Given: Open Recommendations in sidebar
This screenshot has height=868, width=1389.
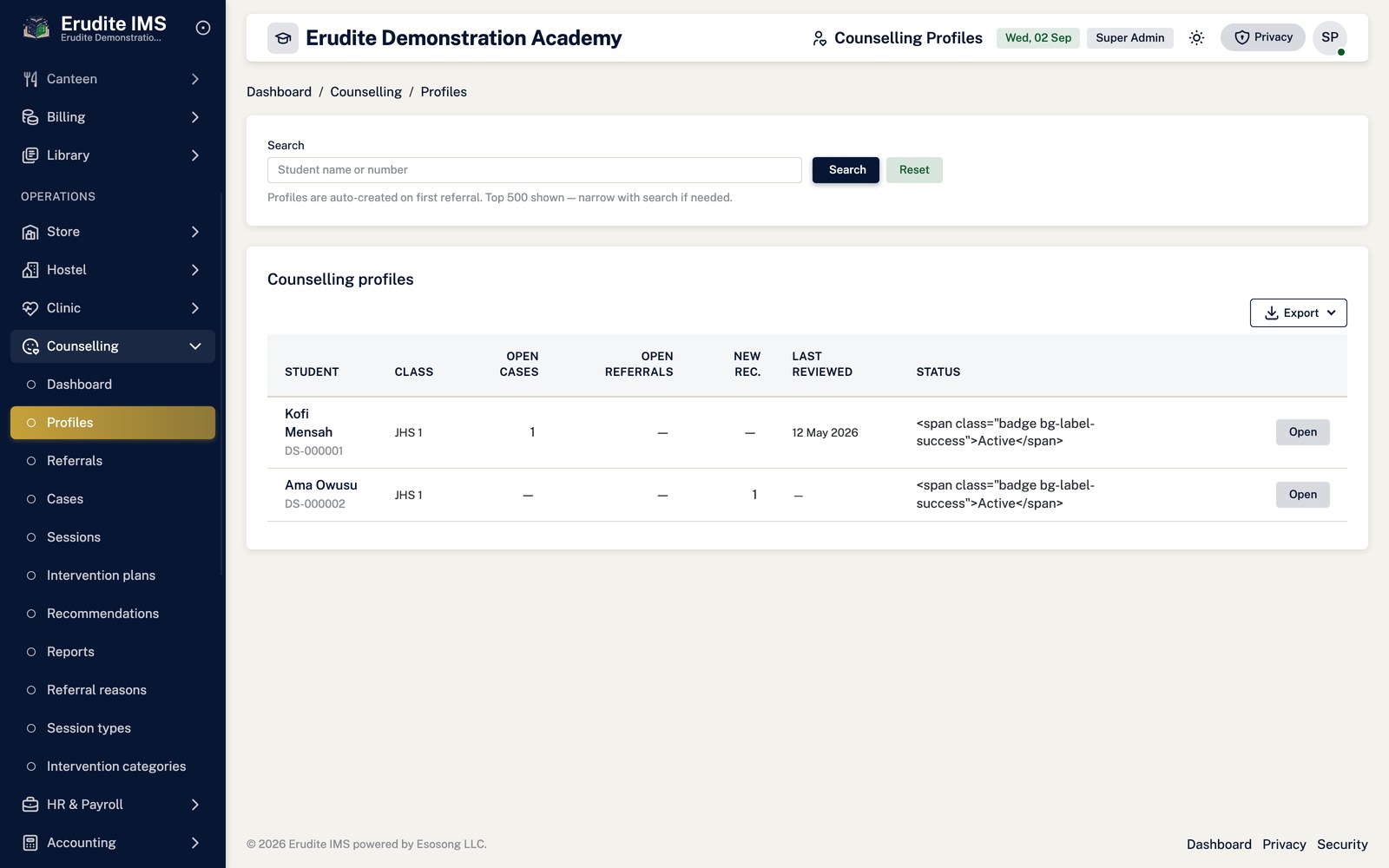Looking at the screenshot, I should coord(113,614).
